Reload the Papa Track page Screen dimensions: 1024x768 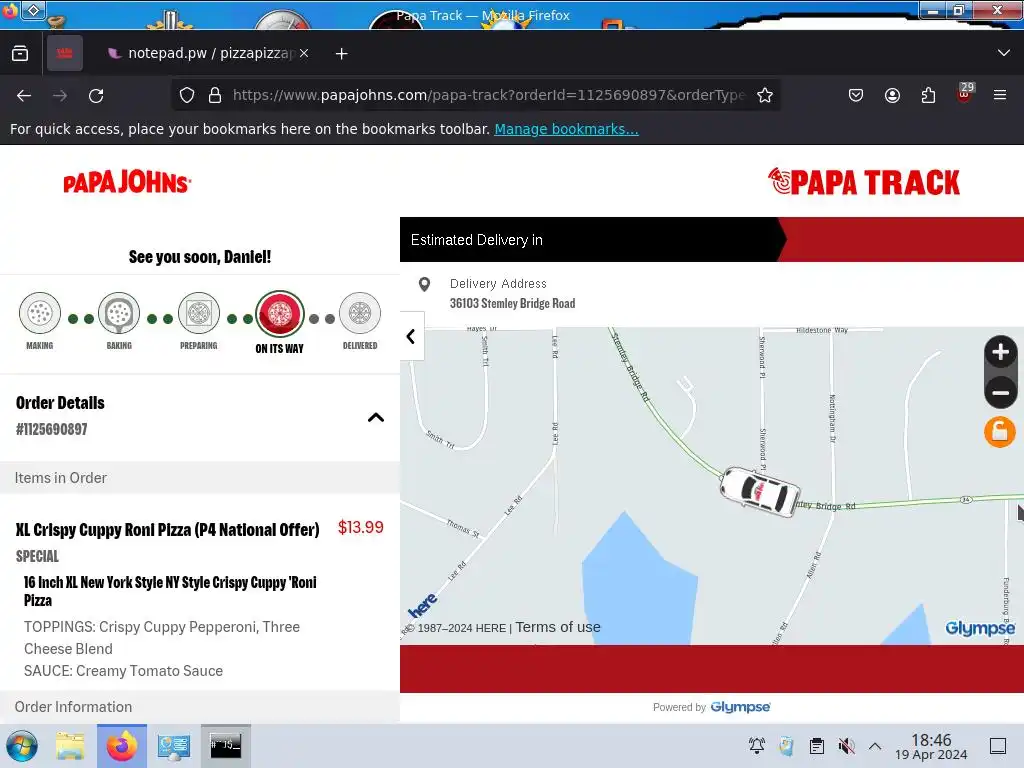[x=96, y=96]
